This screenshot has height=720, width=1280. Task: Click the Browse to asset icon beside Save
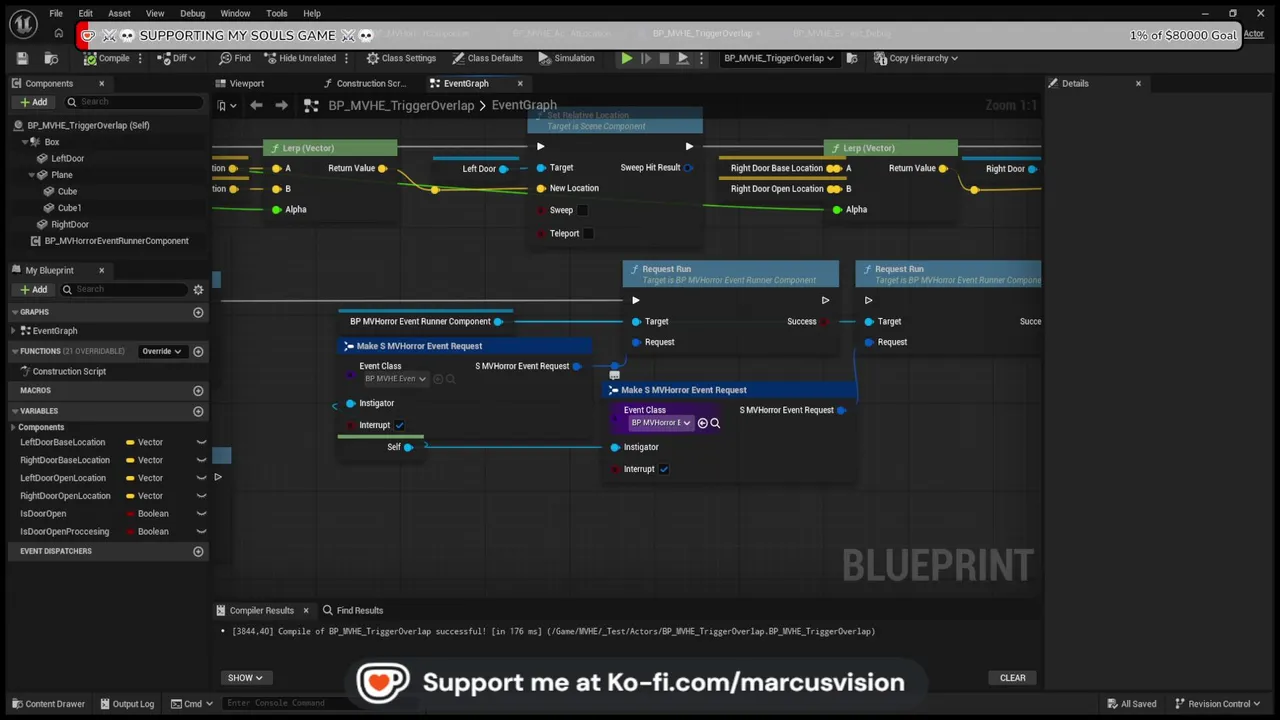(x=50, y=58)
